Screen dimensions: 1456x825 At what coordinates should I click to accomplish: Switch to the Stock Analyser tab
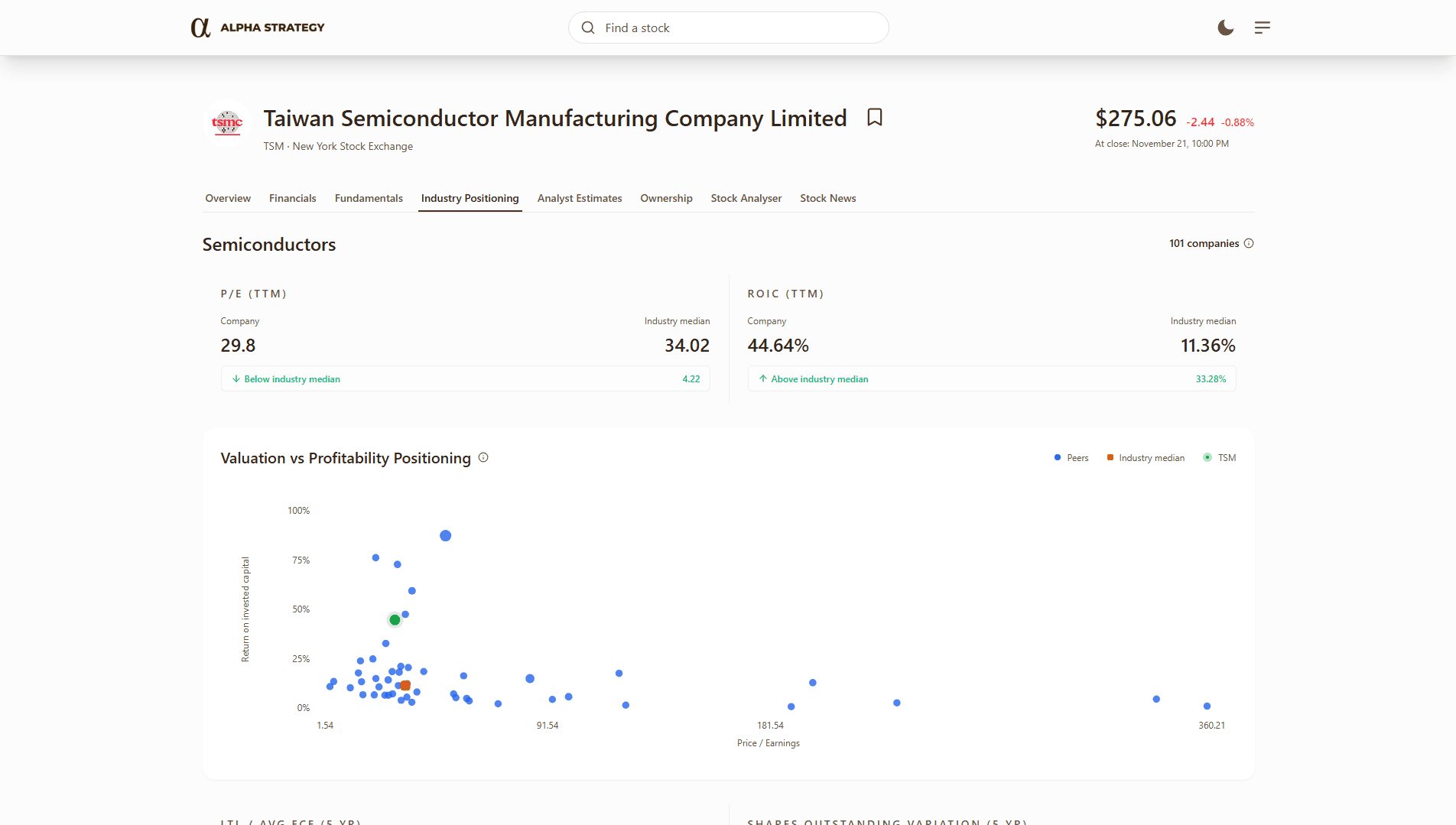click(x=746, y=198)
